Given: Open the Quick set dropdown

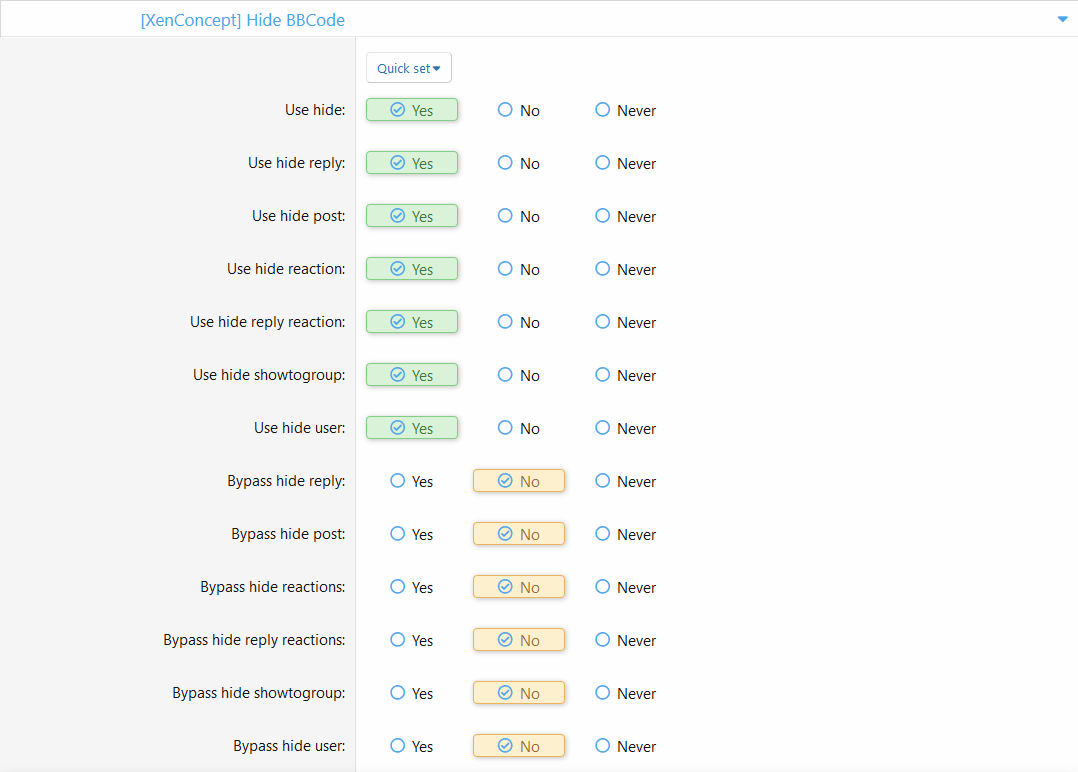Looking at the screenshot, I should coord(408,68).
